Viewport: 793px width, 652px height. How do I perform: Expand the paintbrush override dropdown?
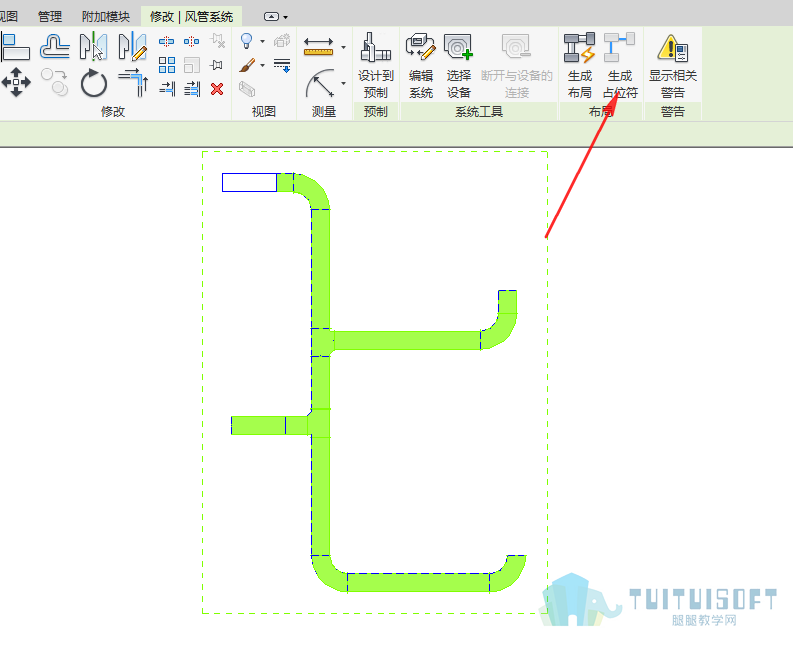(x=262, y=65)
